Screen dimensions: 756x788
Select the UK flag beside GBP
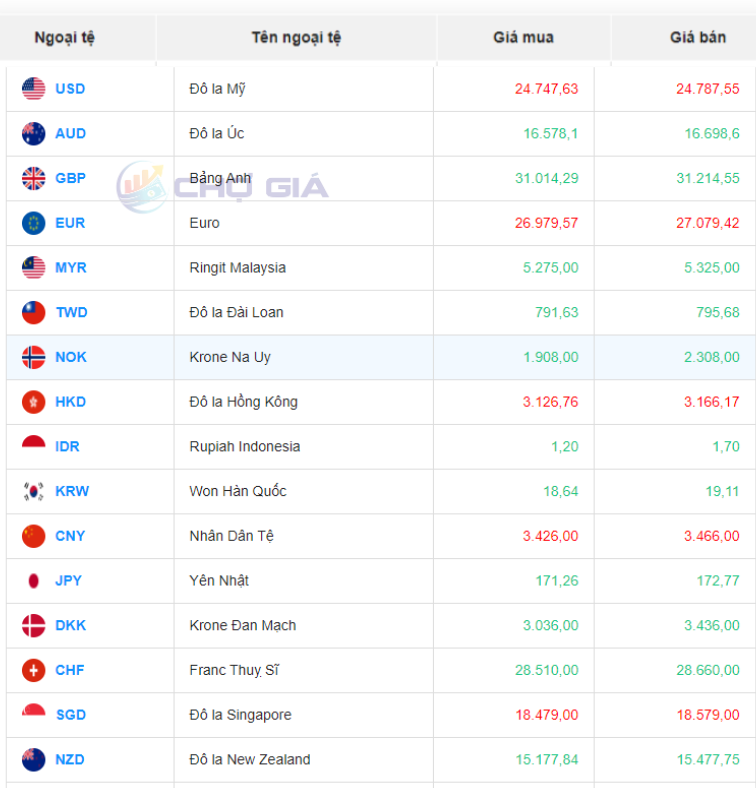tap(34, 179)
